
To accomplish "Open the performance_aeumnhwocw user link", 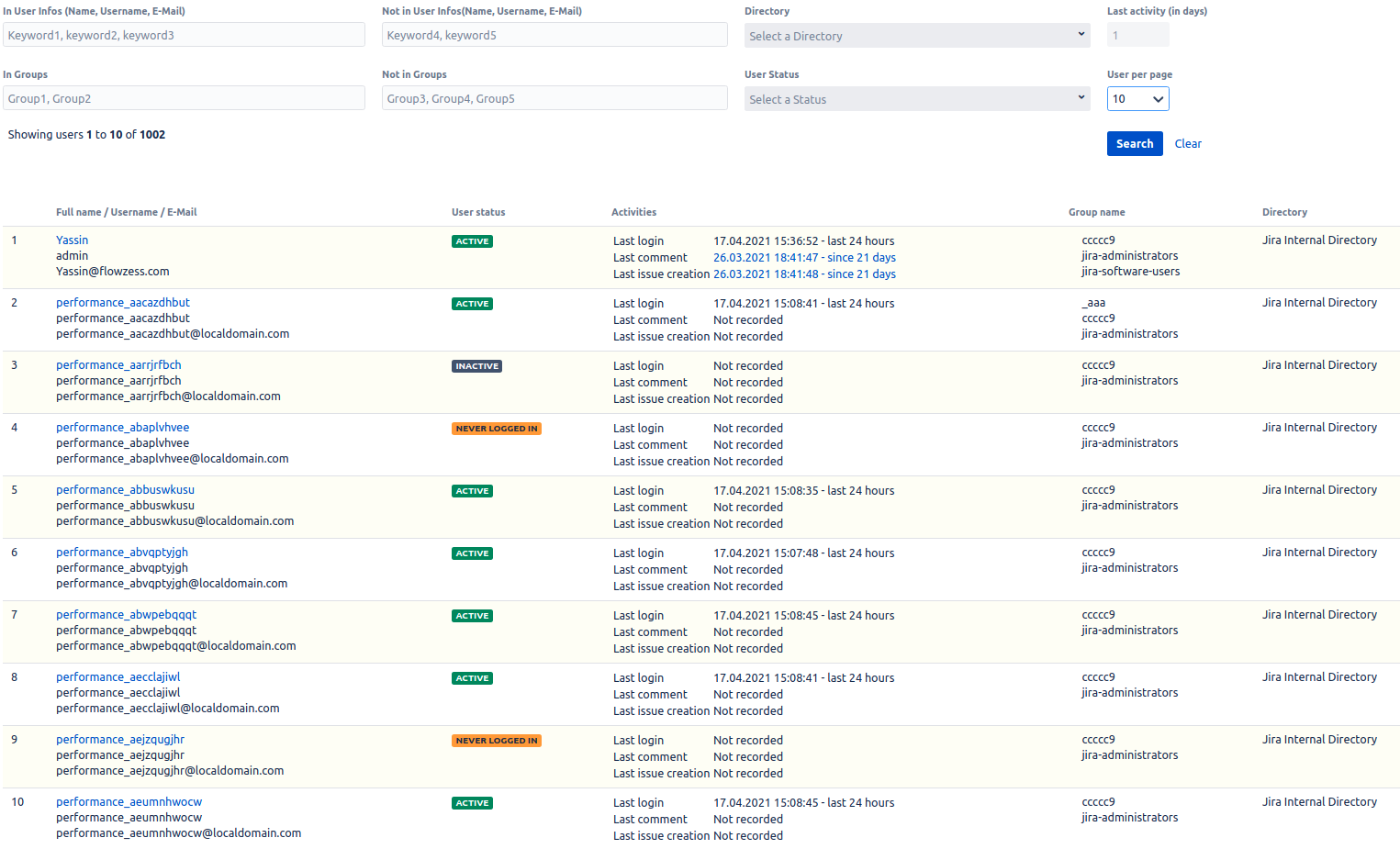I will 129,802.
